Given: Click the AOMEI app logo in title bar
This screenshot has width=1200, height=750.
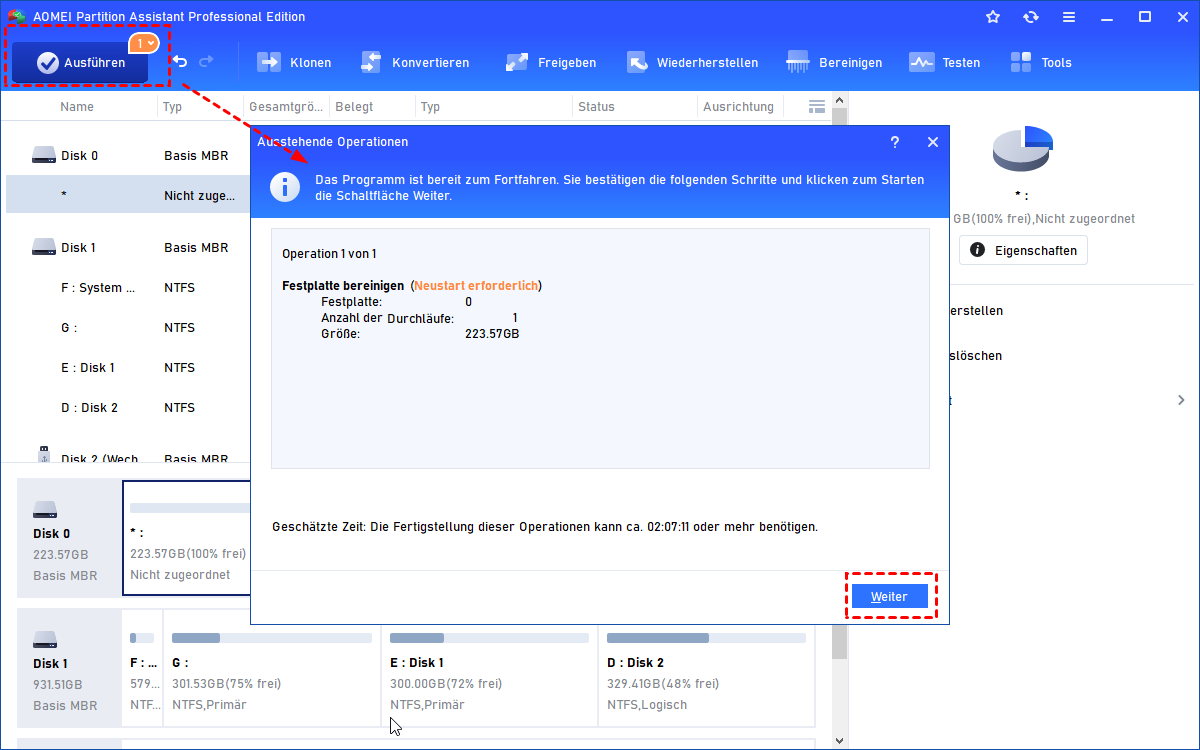Looking at the screenshot, I should pyautogui.click(x=16, y=17).
